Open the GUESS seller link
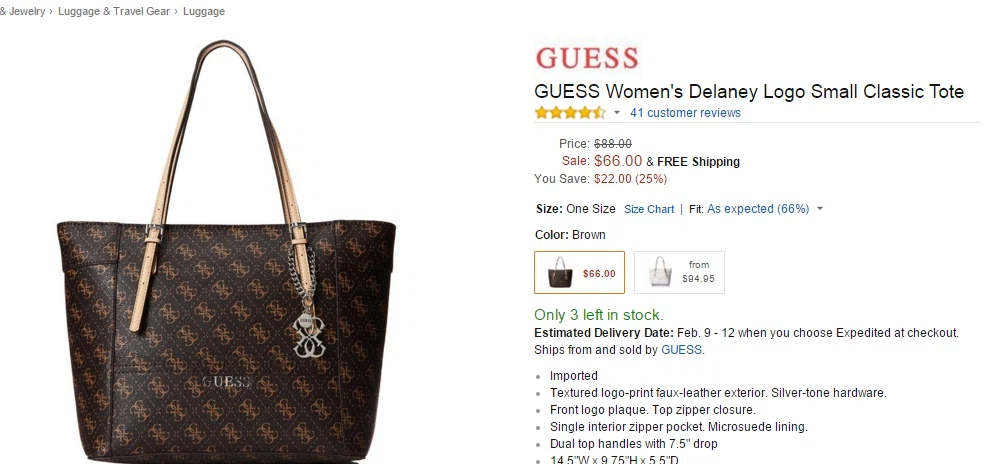The image size is (995, 464). 682,350
